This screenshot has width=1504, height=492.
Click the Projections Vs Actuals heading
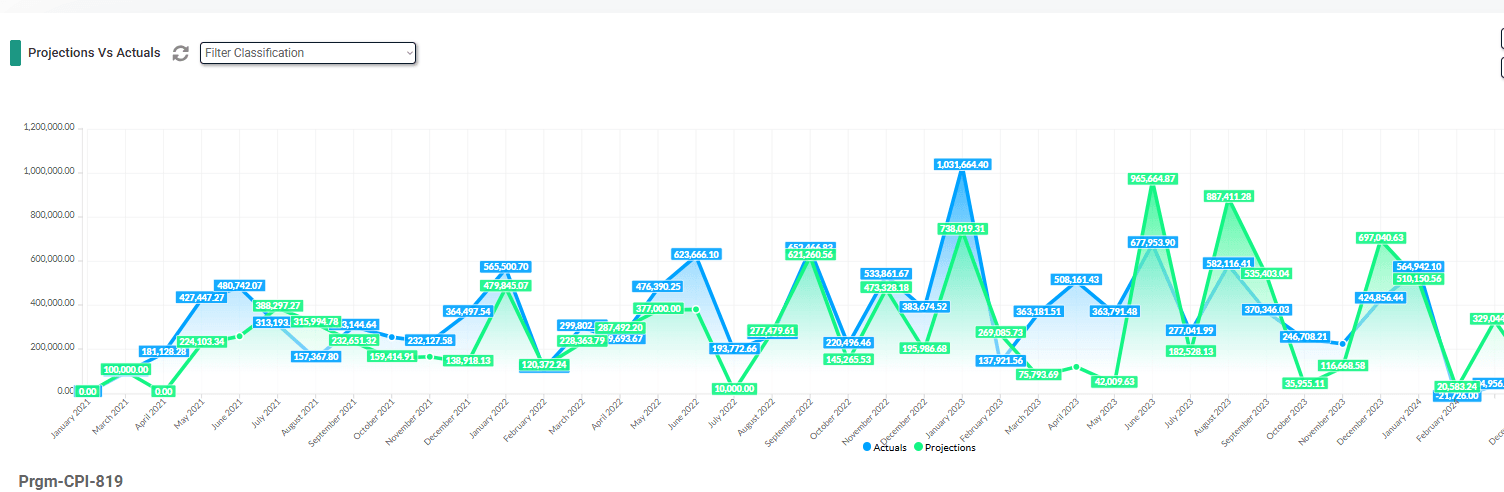(94, 53)
